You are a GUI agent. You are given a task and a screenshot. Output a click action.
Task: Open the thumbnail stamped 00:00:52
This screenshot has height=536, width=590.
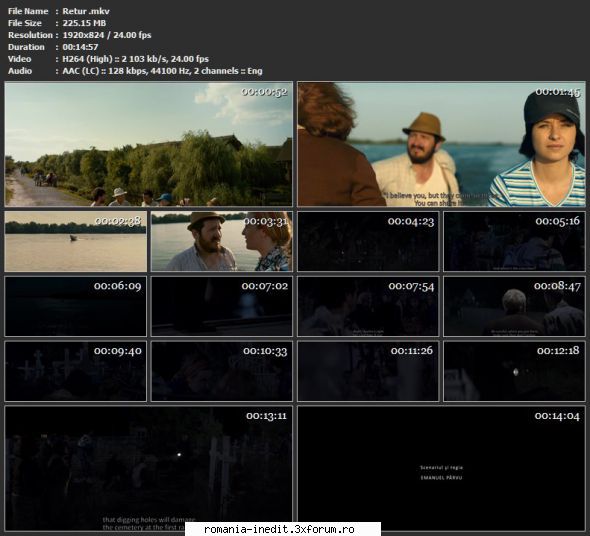pyautogui.click(x=148, y=144)
